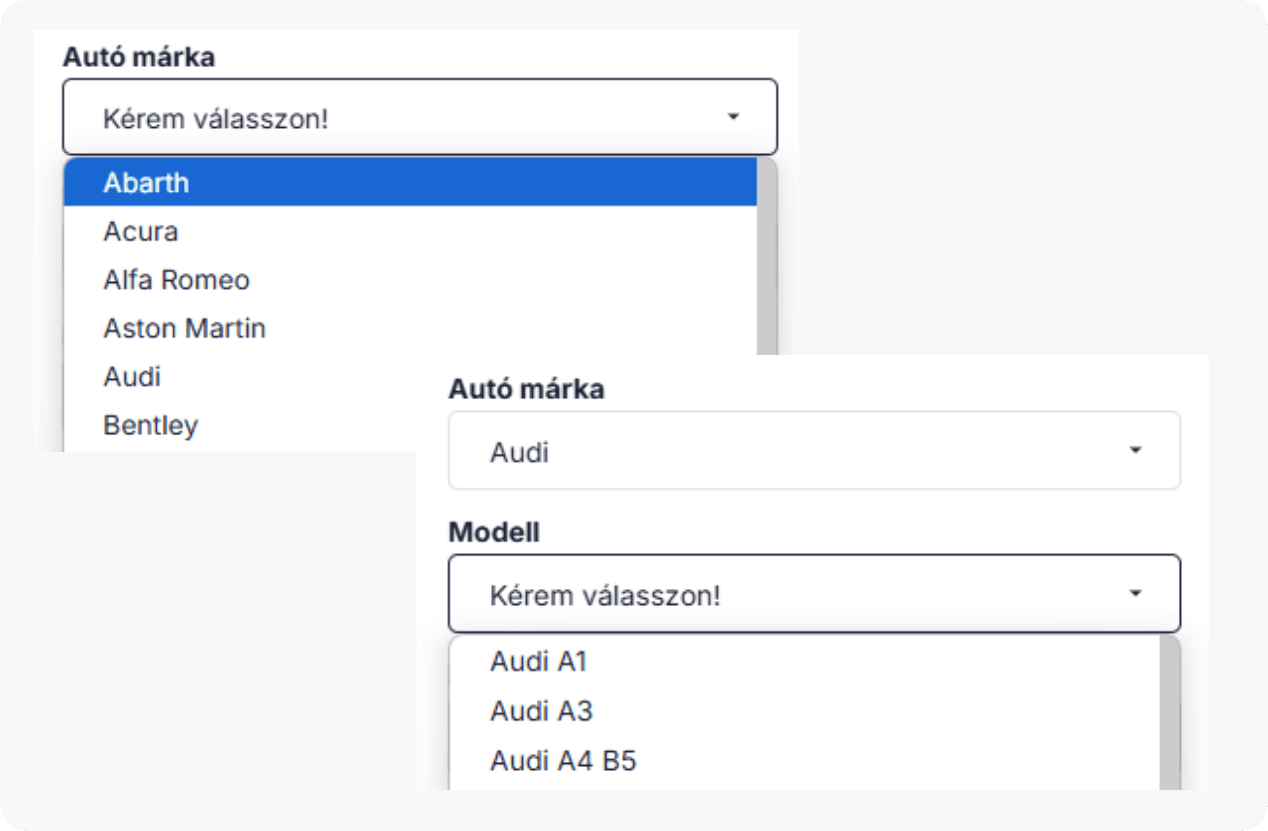Pick Alfa Romeo from the car brands
This screenshot has width=1268, height=831.
point(176,280)
